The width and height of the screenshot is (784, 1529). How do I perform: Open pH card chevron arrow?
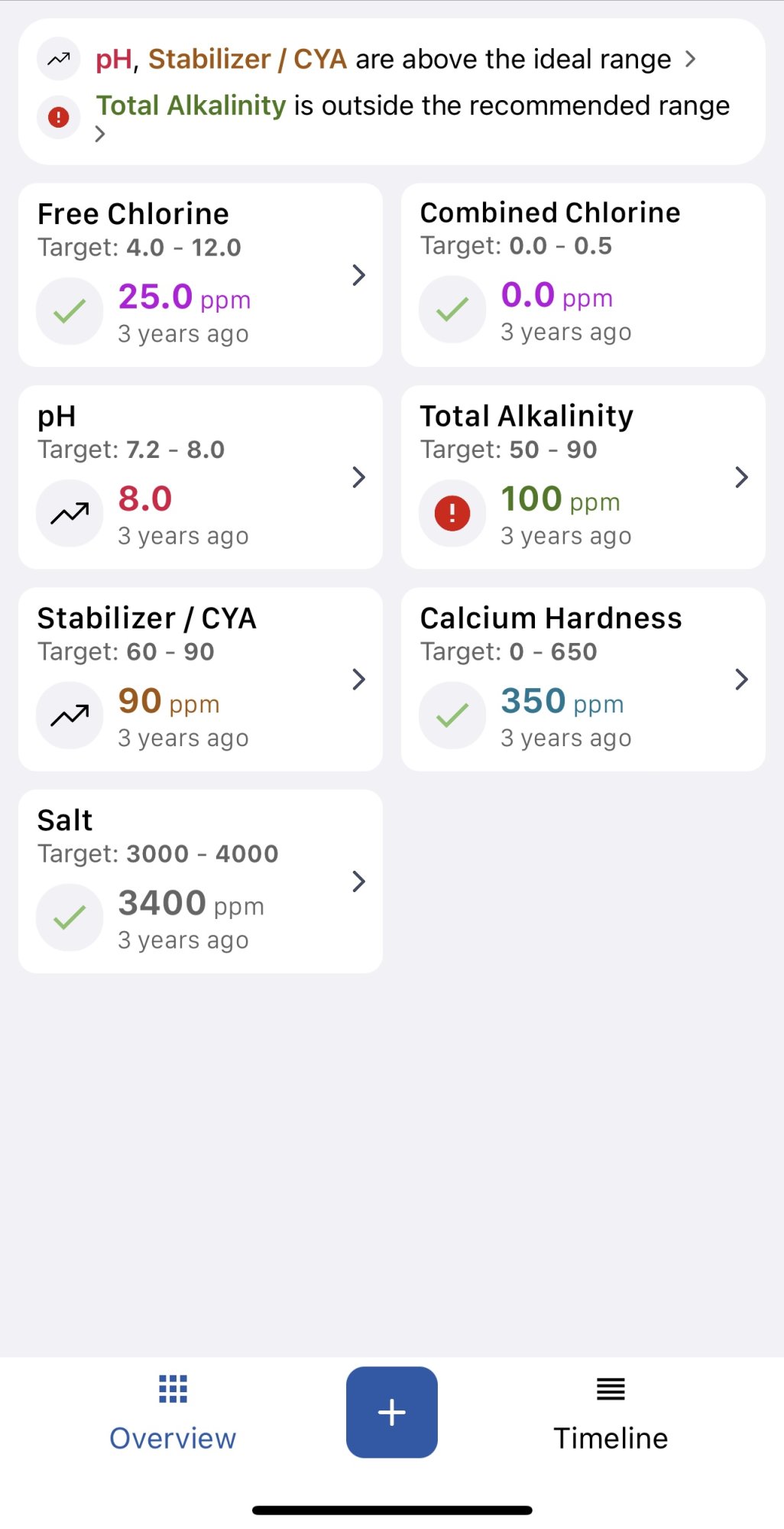coord(358,477)
